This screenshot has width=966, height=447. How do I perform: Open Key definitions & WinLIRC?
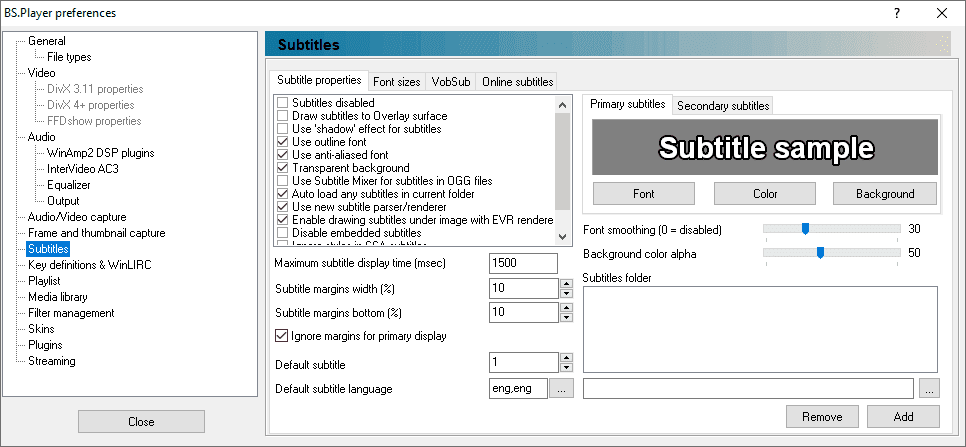click(90, 265)
